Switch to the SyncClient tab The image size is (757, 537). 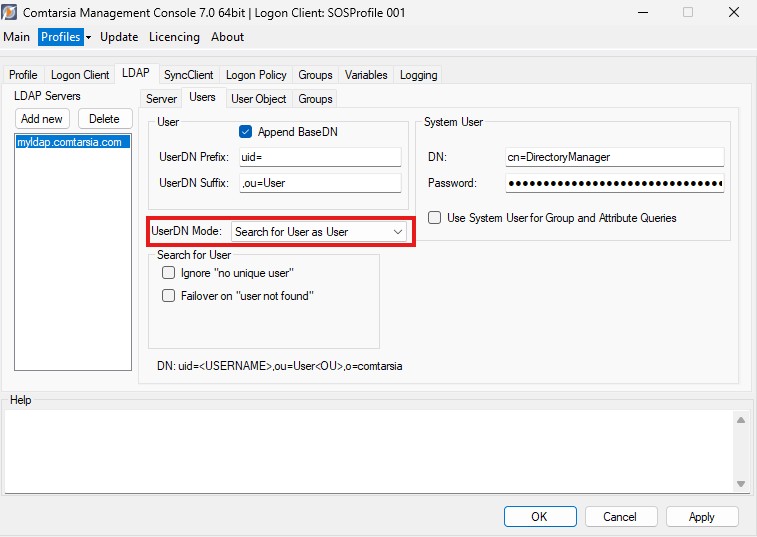tap(188, 75)
